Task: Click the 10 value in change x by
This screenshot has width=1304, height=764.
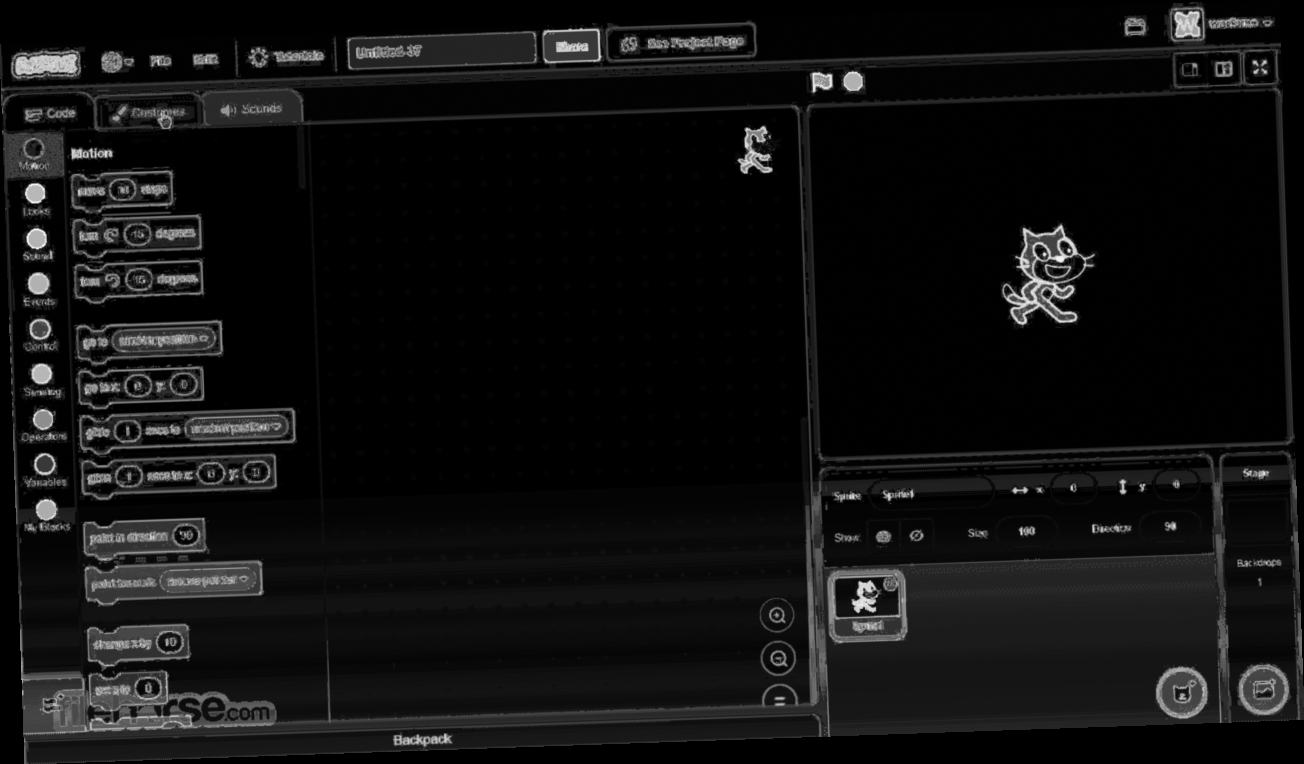Action: click(x=169, y=644)
